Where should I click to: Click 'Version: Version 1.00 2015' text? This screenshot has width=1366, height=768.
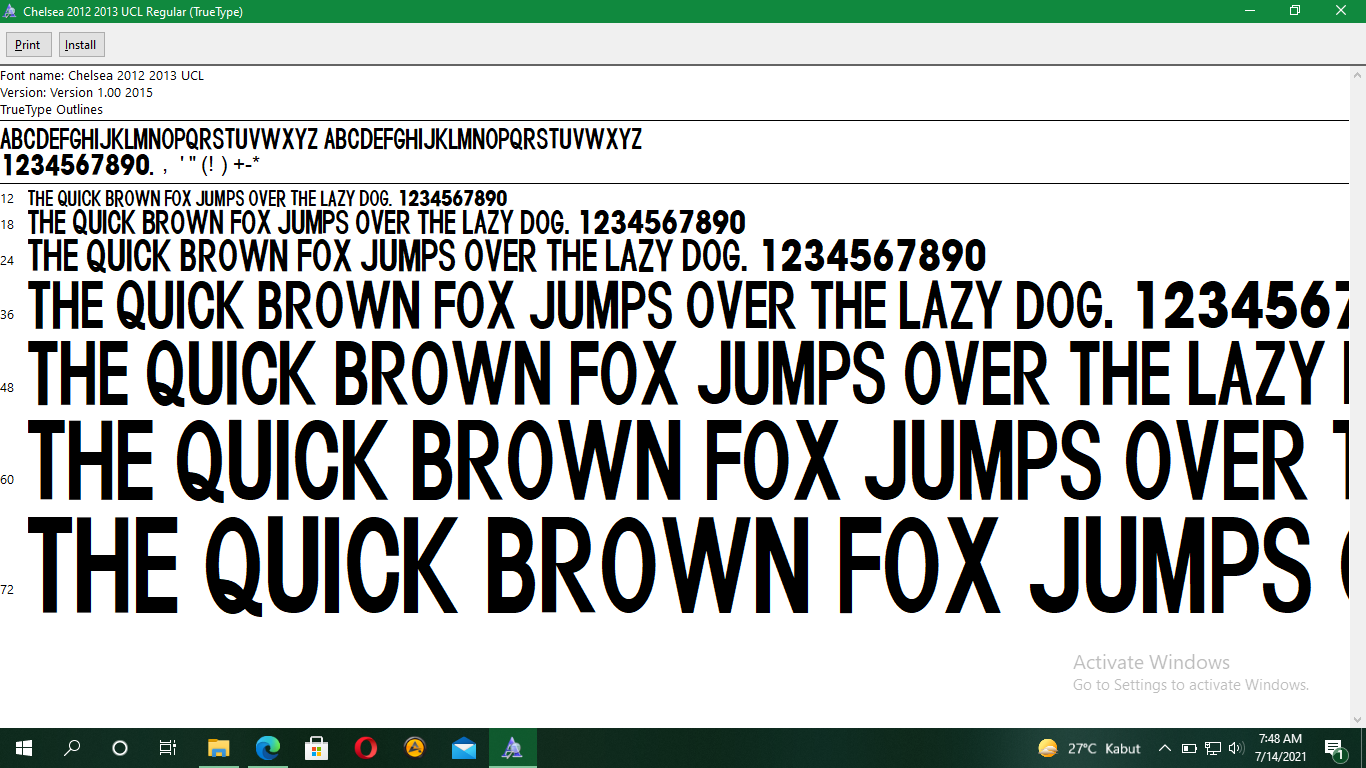coord(77,93)
